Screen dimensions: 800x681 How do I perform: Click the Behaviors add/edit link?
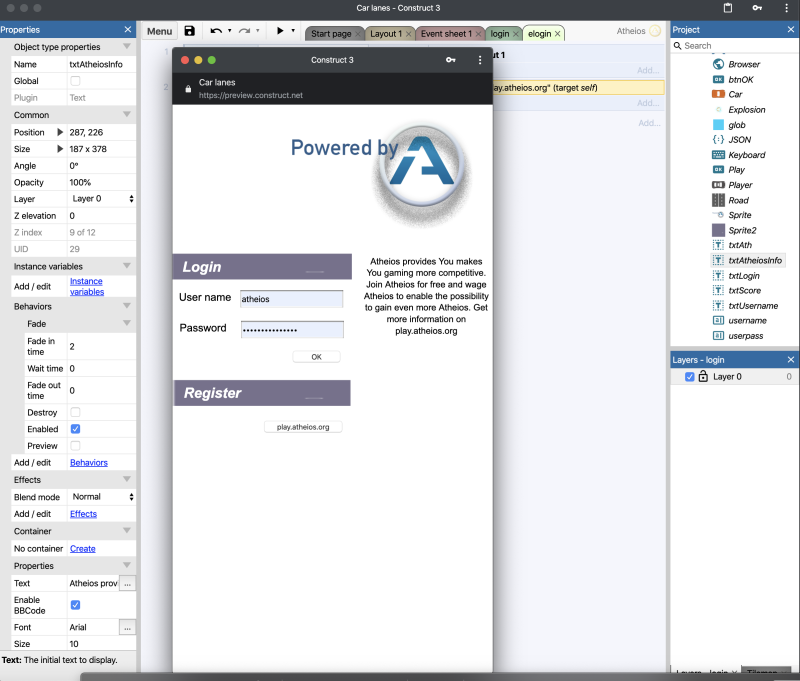click(x=89, y=463)
